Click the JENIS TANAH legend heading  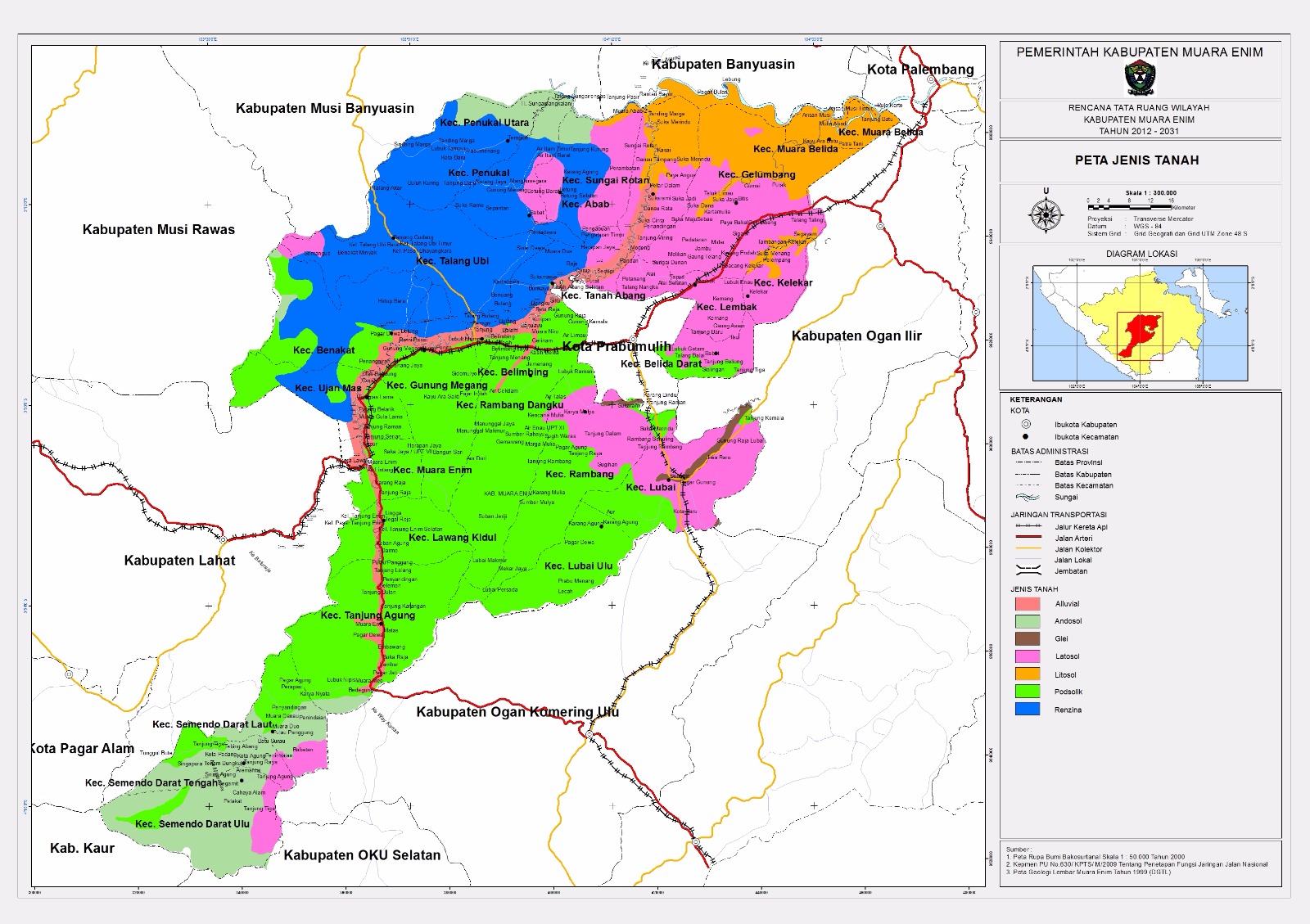[1034, 589]
